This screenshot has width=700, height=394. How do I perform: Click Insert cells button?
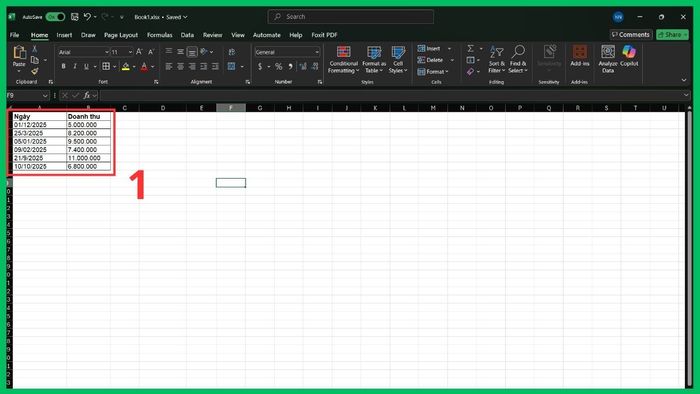point(429,48)
